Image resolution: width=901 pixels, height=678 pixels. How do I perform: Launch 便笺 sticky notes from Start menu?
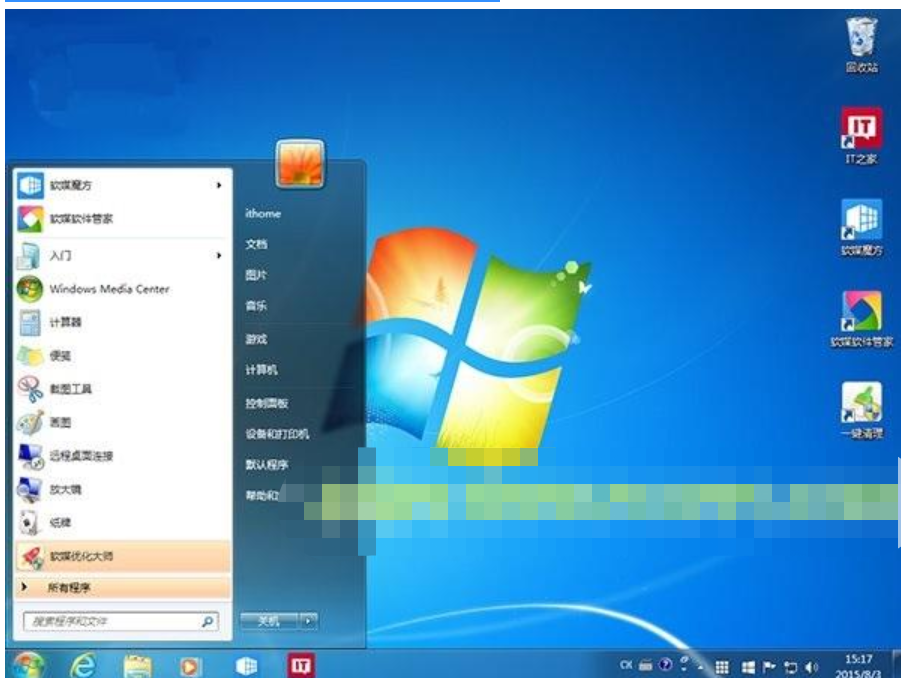tap(122, 356)
